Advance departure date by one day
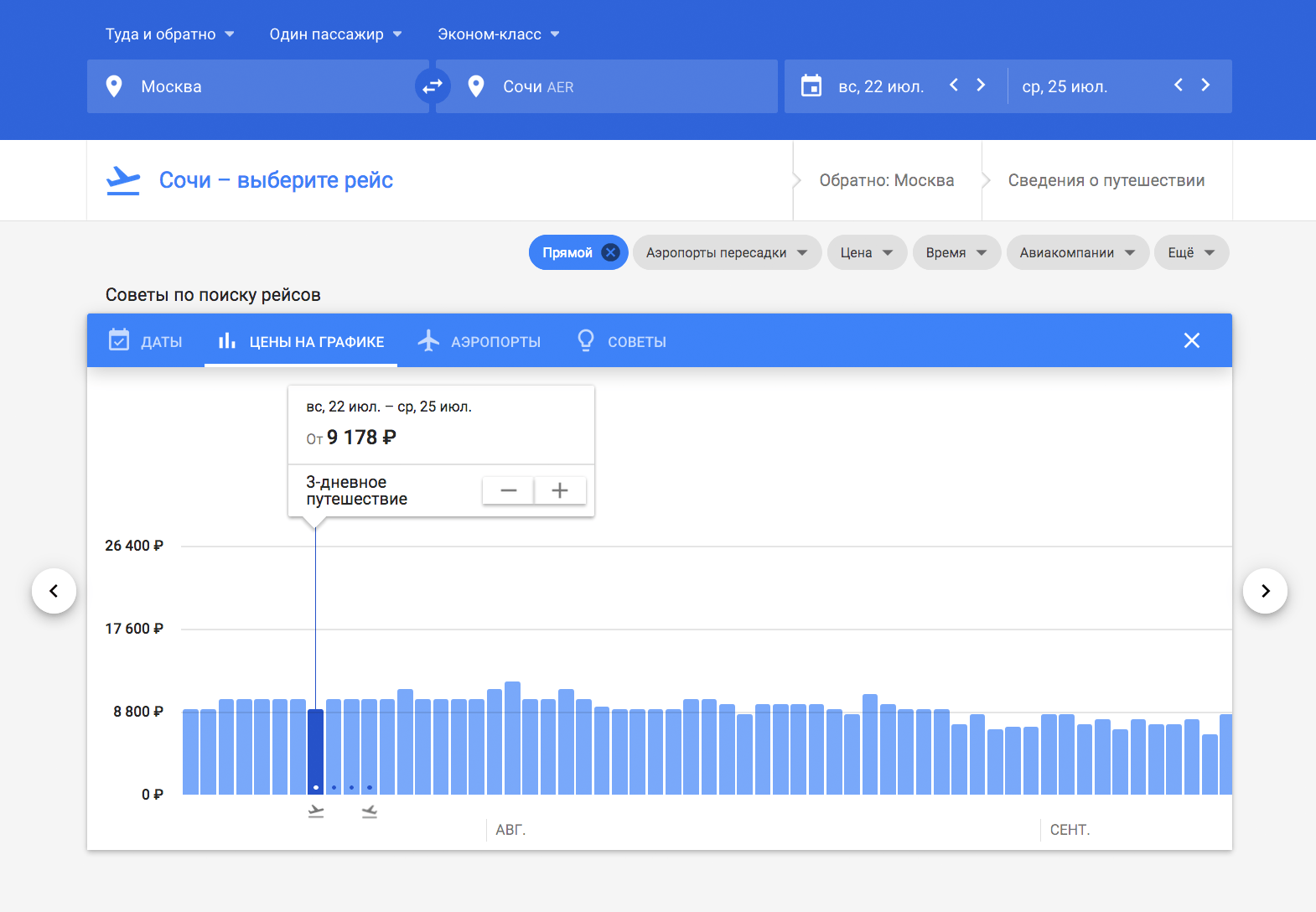The width and height of the screenshot is (1316, 912). click(981, 85)
